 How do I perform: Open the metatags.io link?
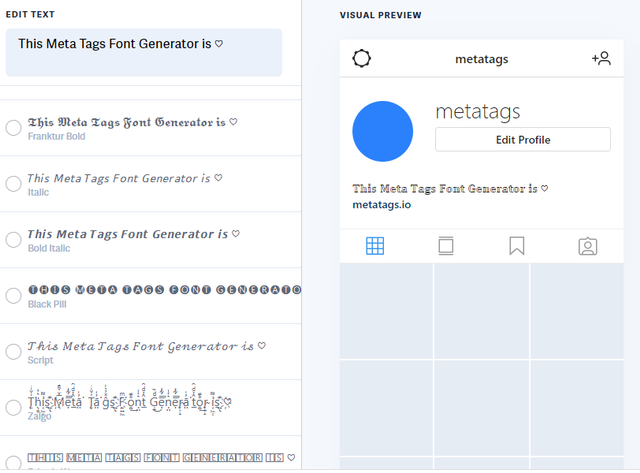381,205
